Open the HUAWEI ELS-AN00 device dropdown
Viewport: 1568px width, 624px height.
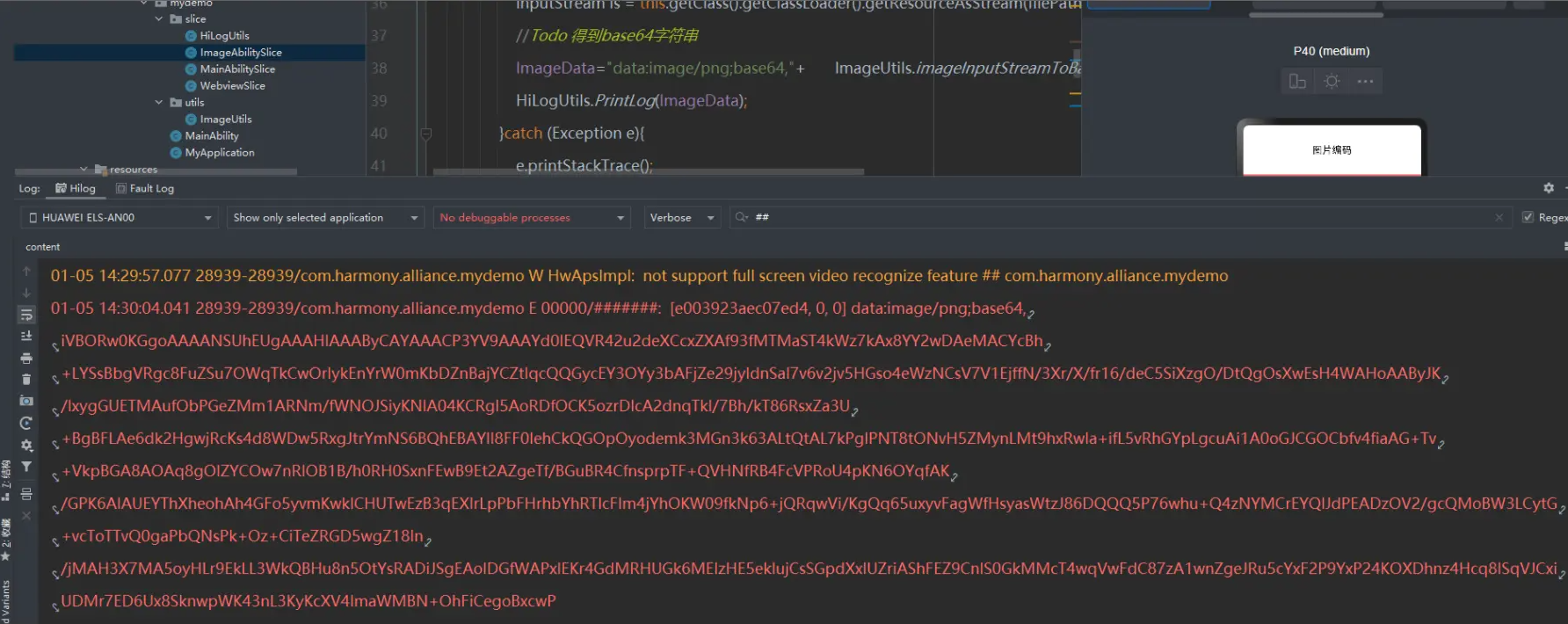(x=120, y=217)
